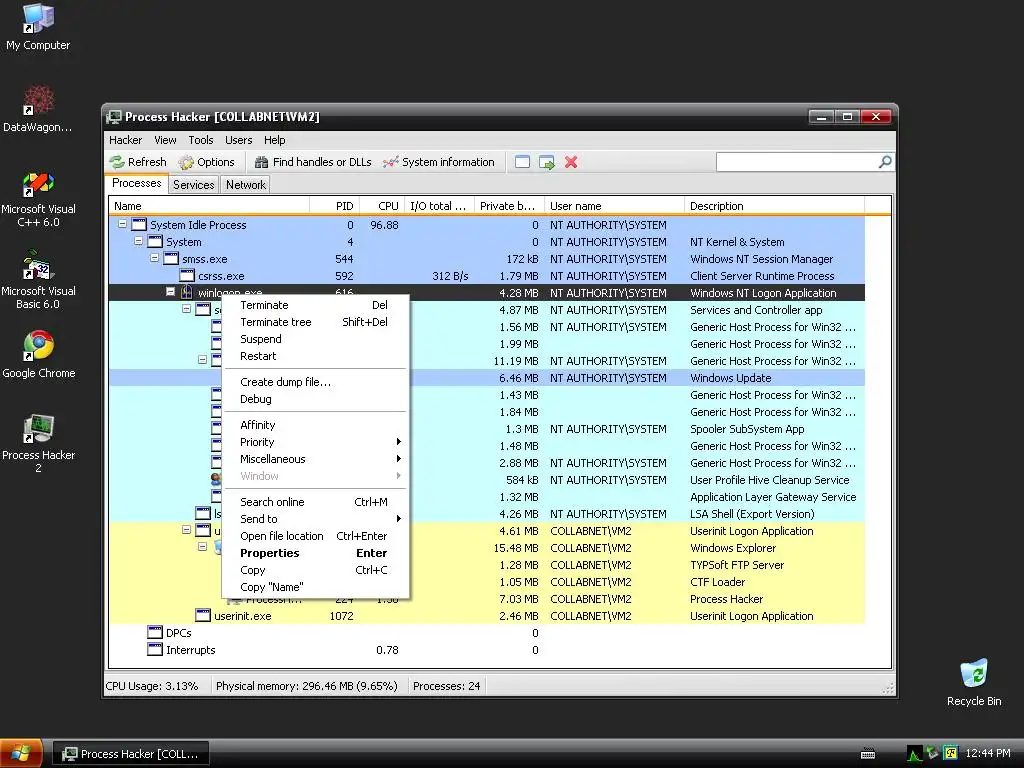
Task: Select Copy in the context menu
Action: click(x=315, y=570)
